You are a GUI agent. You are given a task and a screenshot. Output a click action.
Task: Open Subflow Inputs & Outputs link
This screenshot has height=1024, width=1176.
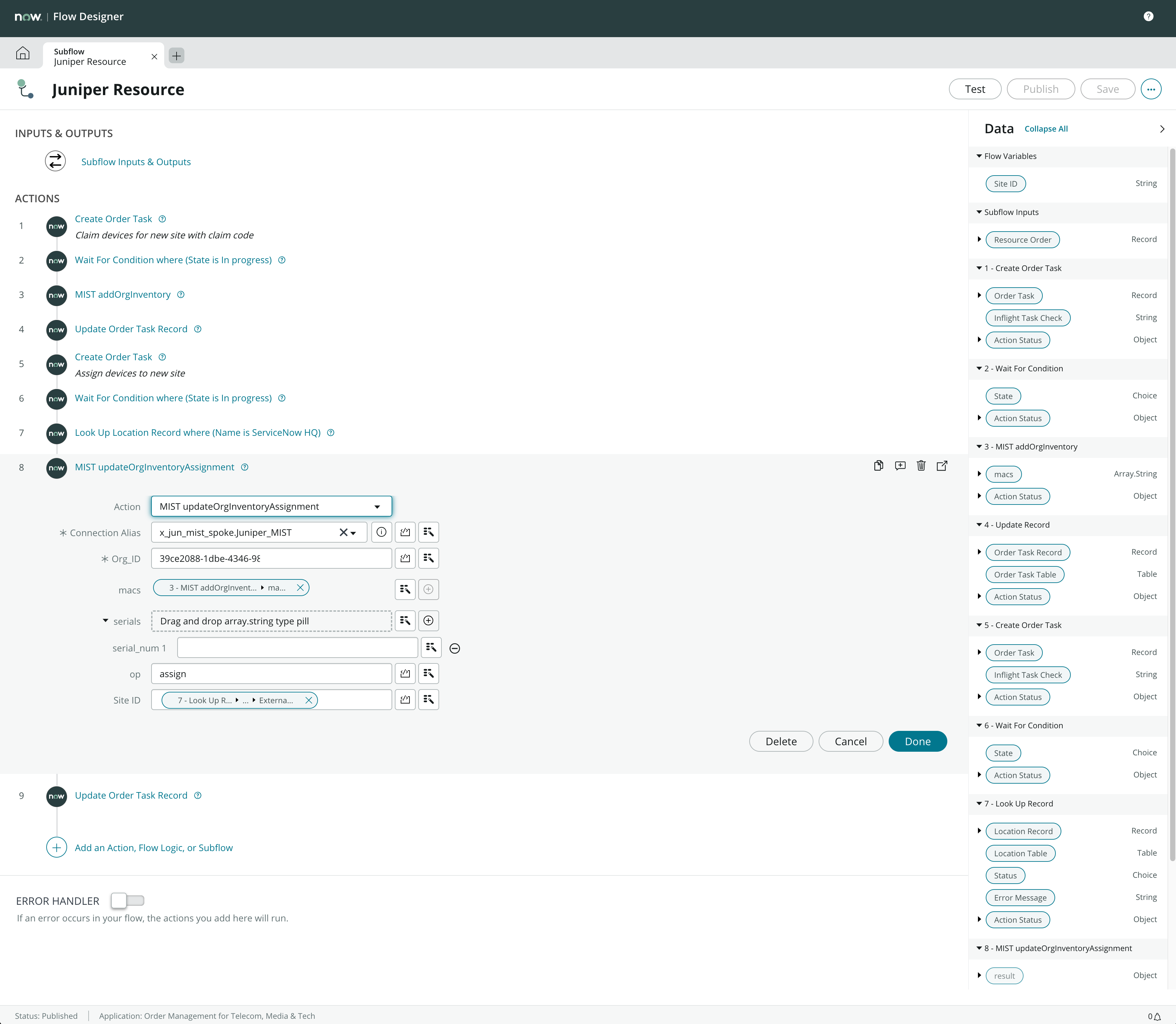[x=136, y=162]
